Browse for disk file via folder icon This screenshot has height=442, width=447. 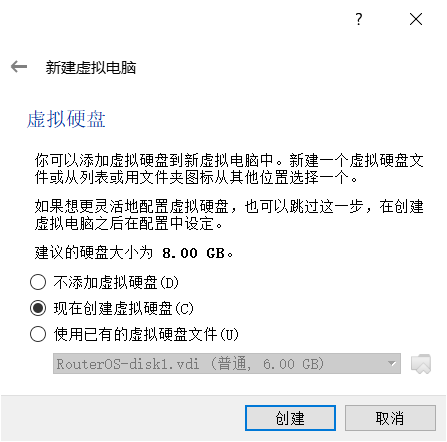click(421, 364)
